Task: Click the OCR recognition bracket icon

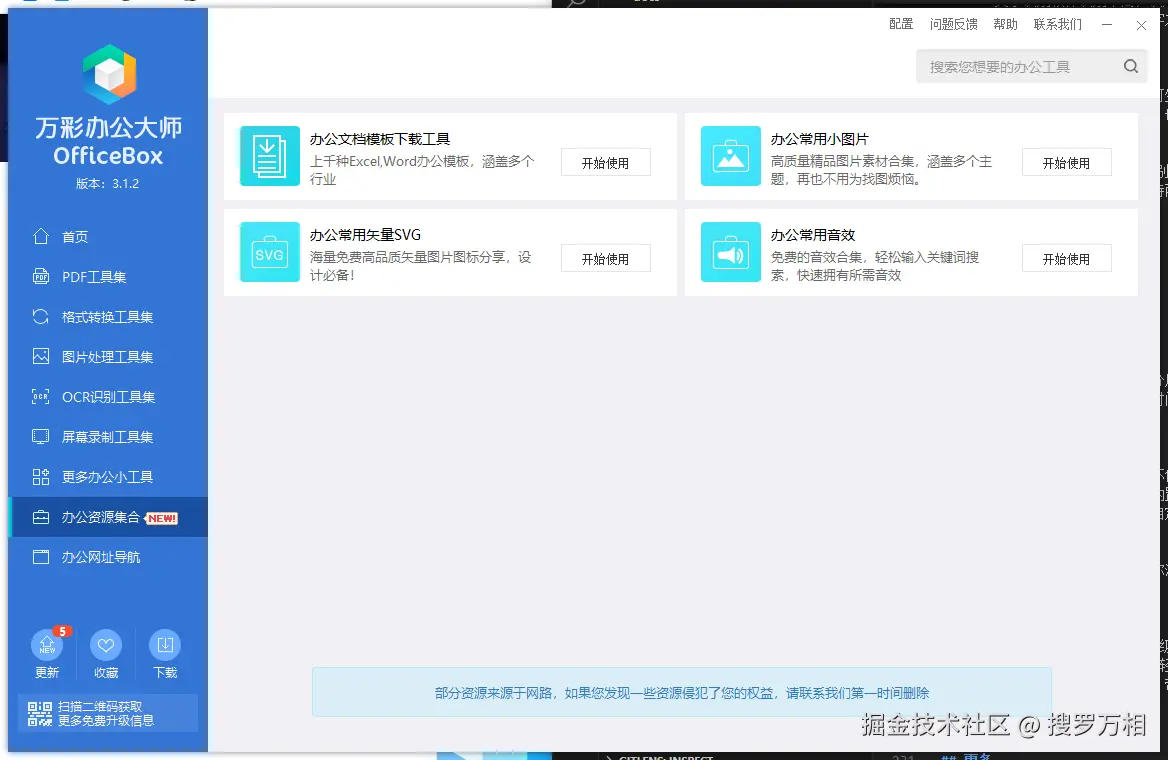Action: [41, 396]
